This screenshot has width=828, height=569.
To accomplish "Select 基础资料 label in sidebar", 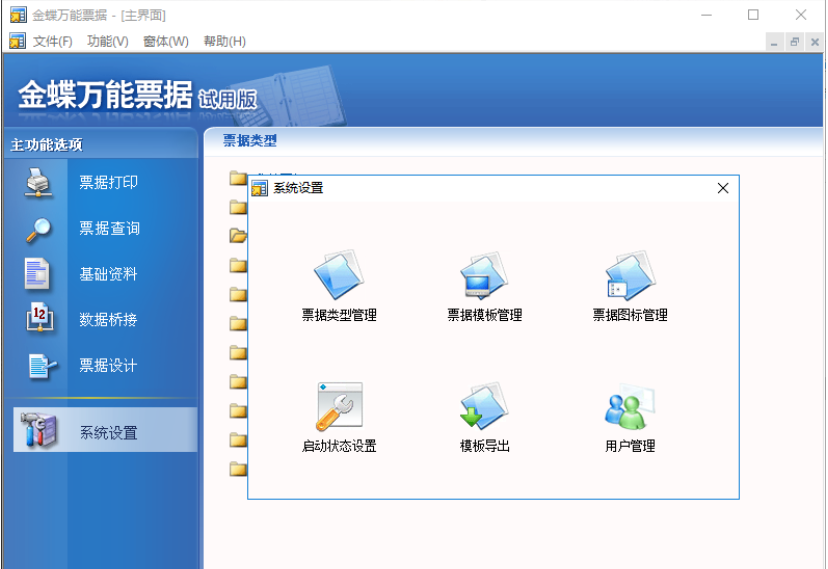I will pos(108,274).
